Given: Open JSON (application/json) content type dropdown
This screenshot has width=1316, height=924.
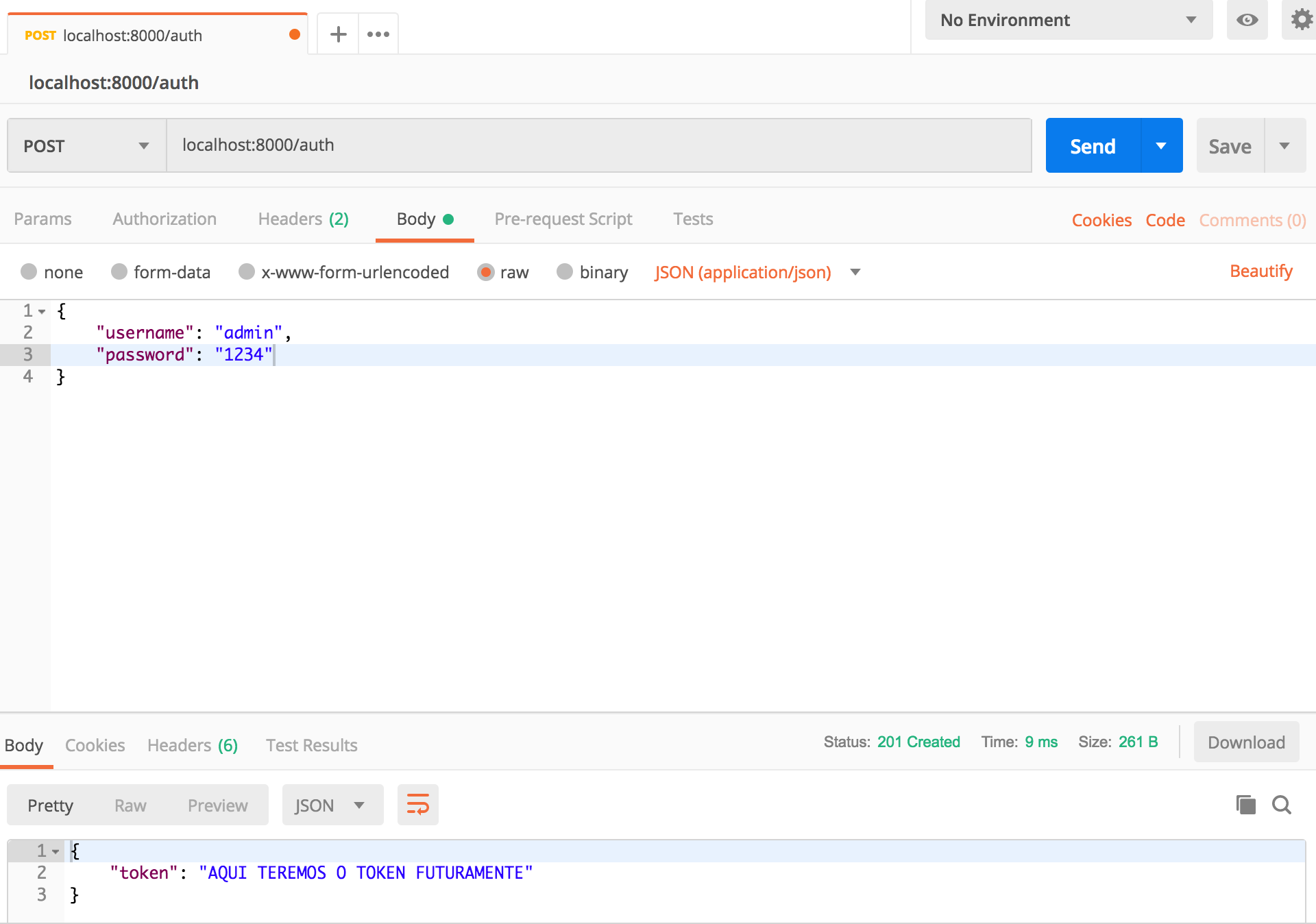Looking at the screenshot, I should [x=757, y=272].
